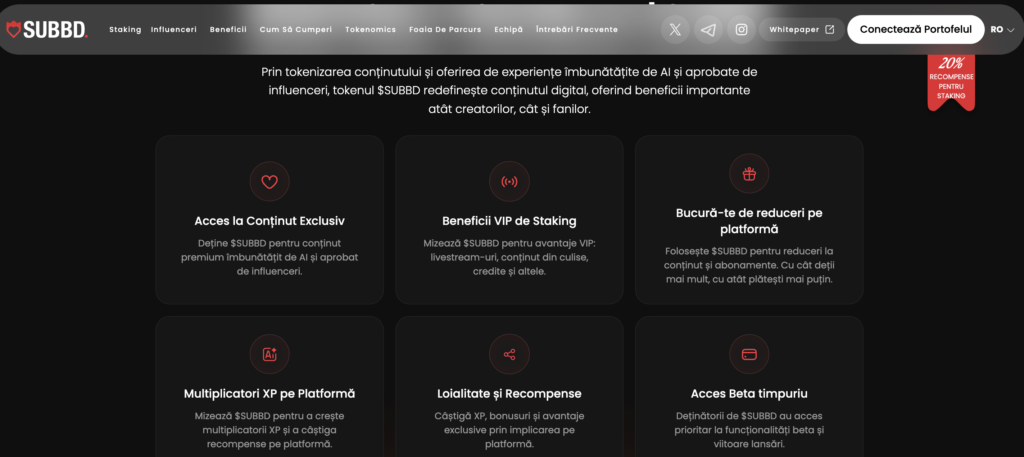Click the Multiplicatori XP pe Platformă heading

coord(270,394)
